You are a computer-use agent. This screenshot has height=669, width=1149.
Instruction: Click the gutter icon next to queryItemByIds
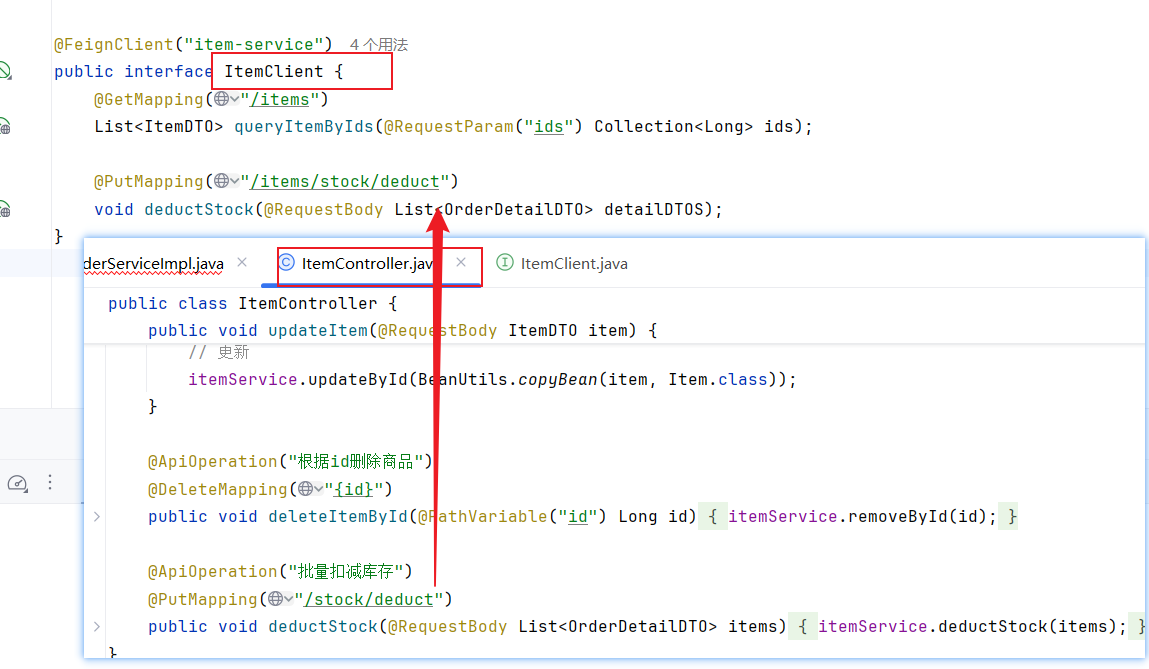[4, 127]
